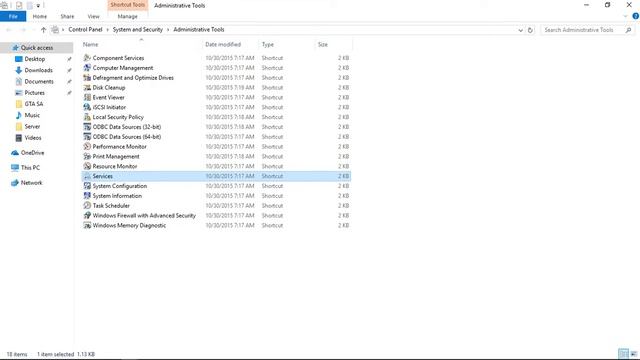Open the File ribbon tab
The height and width of the screenshot is (360, 640).
[x=13, y=16]
